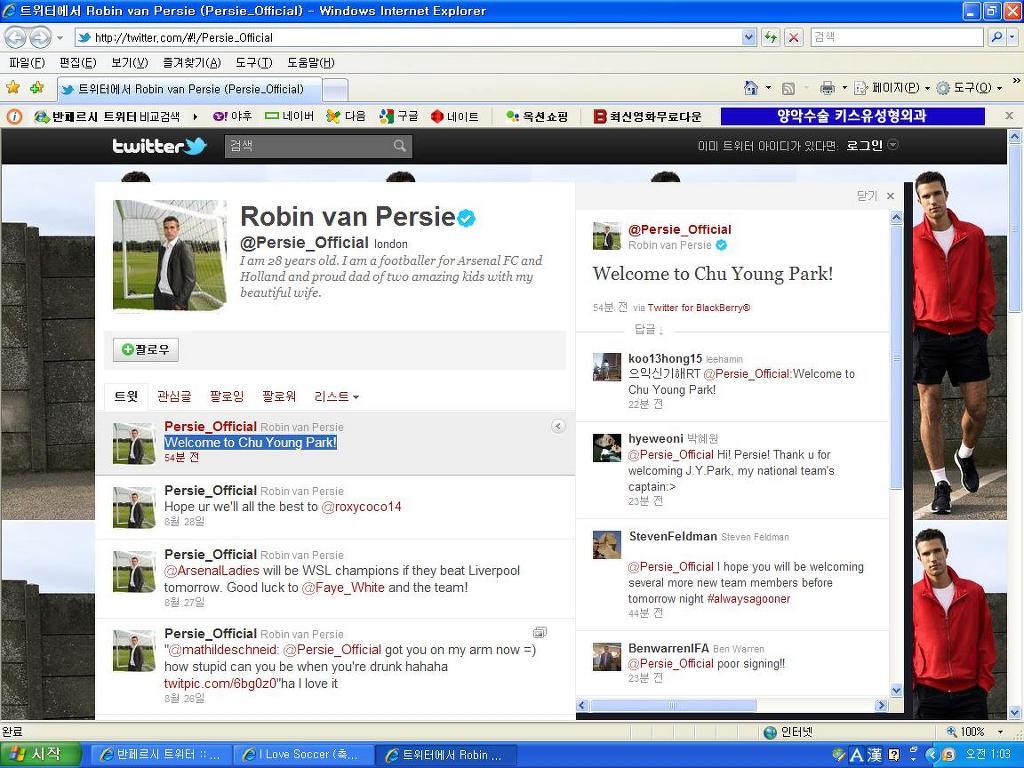Image resolution: width=1024 pixels, height=768 pixels.
Task: Click the red Stop loading icon
Action: tap(791, 38)
